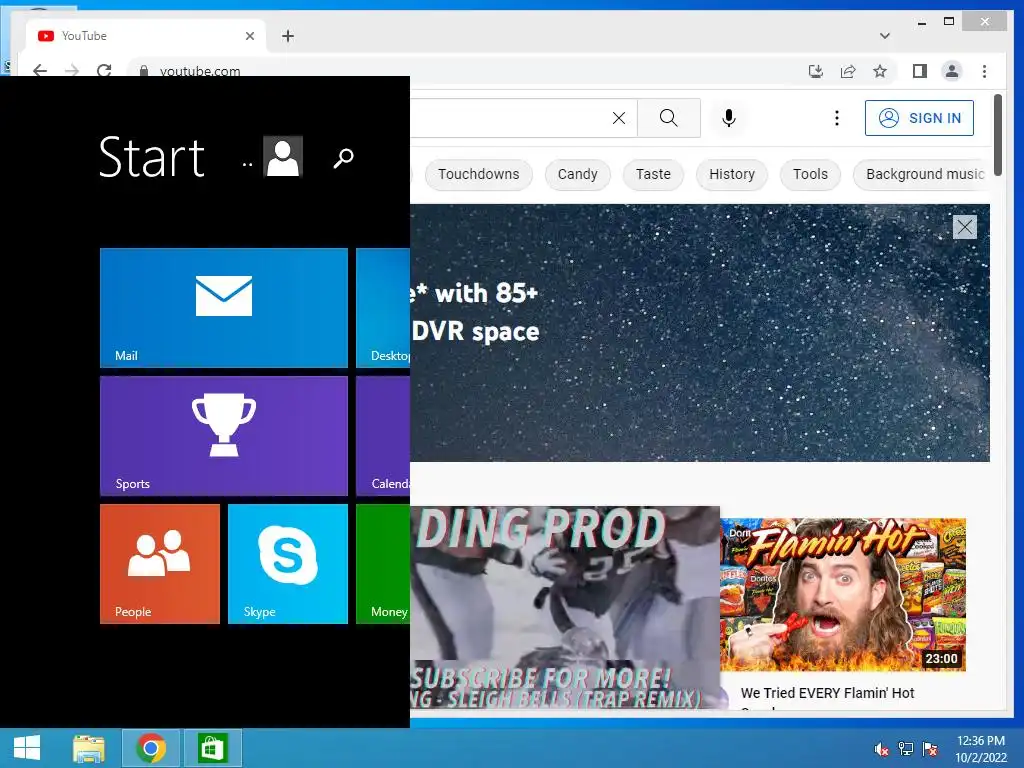
Task: Open the Flamin' Hot video thumbnail
Action: pyautogui.click(x=843, y=595)
